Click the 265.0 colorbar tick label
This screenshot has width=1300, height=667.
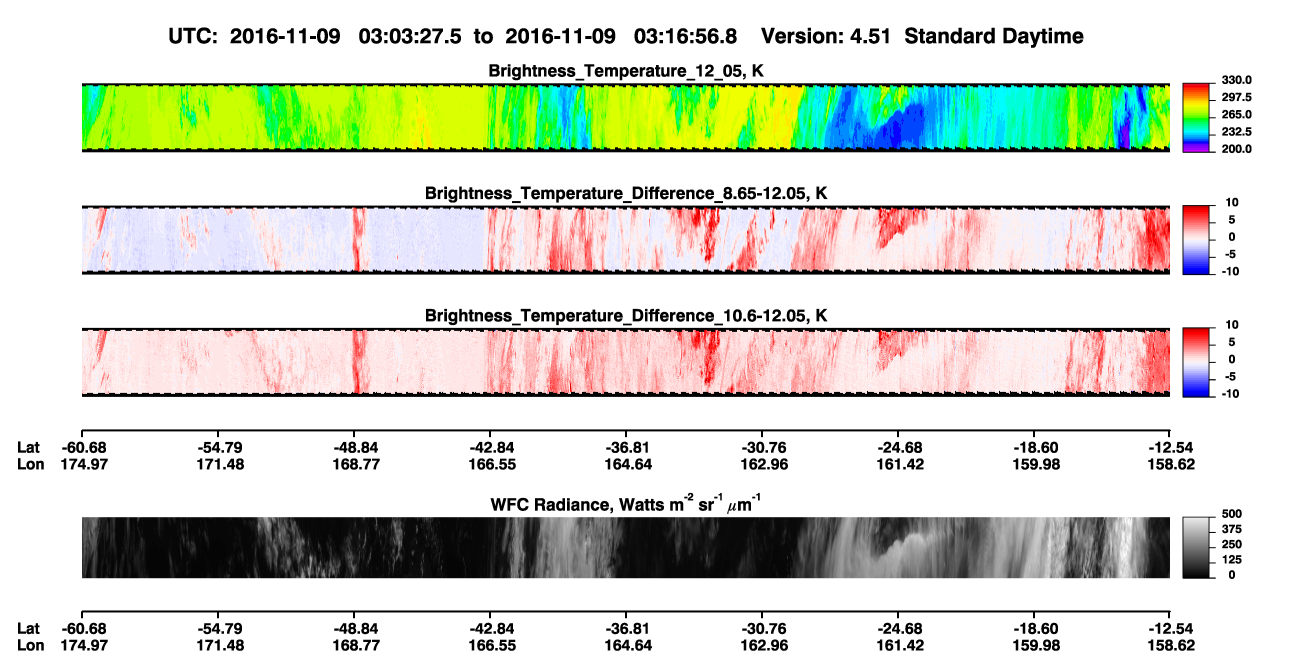pos(1235,115)
